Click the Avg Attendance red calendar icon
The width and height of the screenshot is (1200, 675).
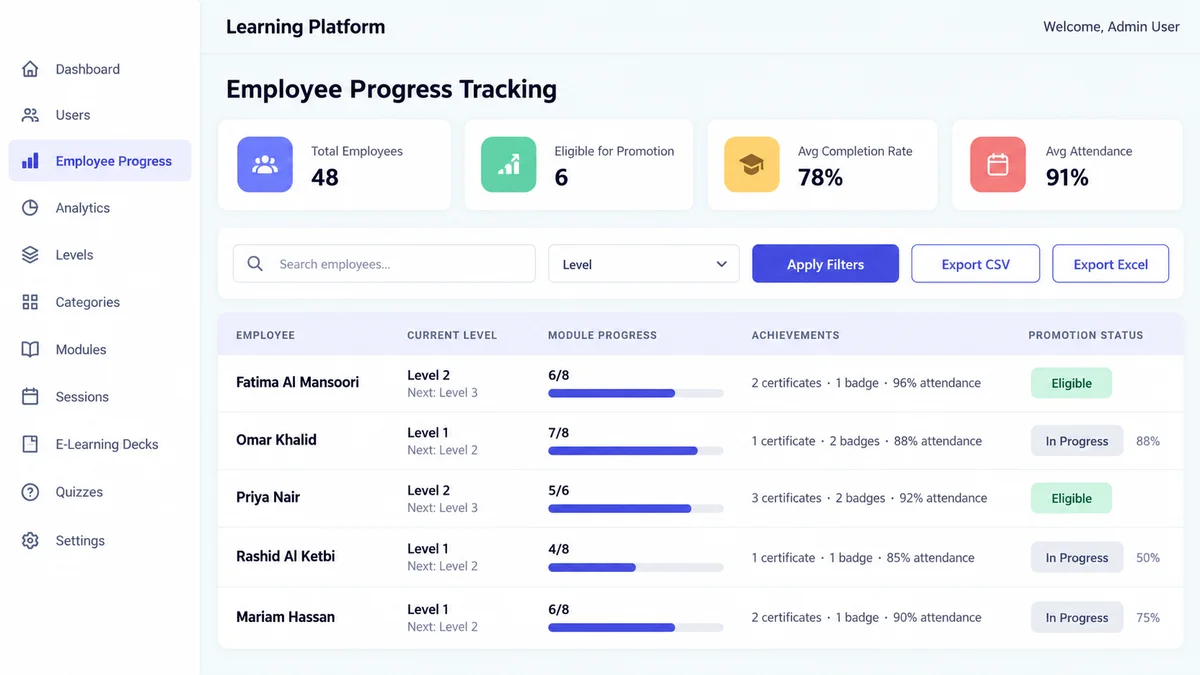pyautogui.click(x=998, y=165)
